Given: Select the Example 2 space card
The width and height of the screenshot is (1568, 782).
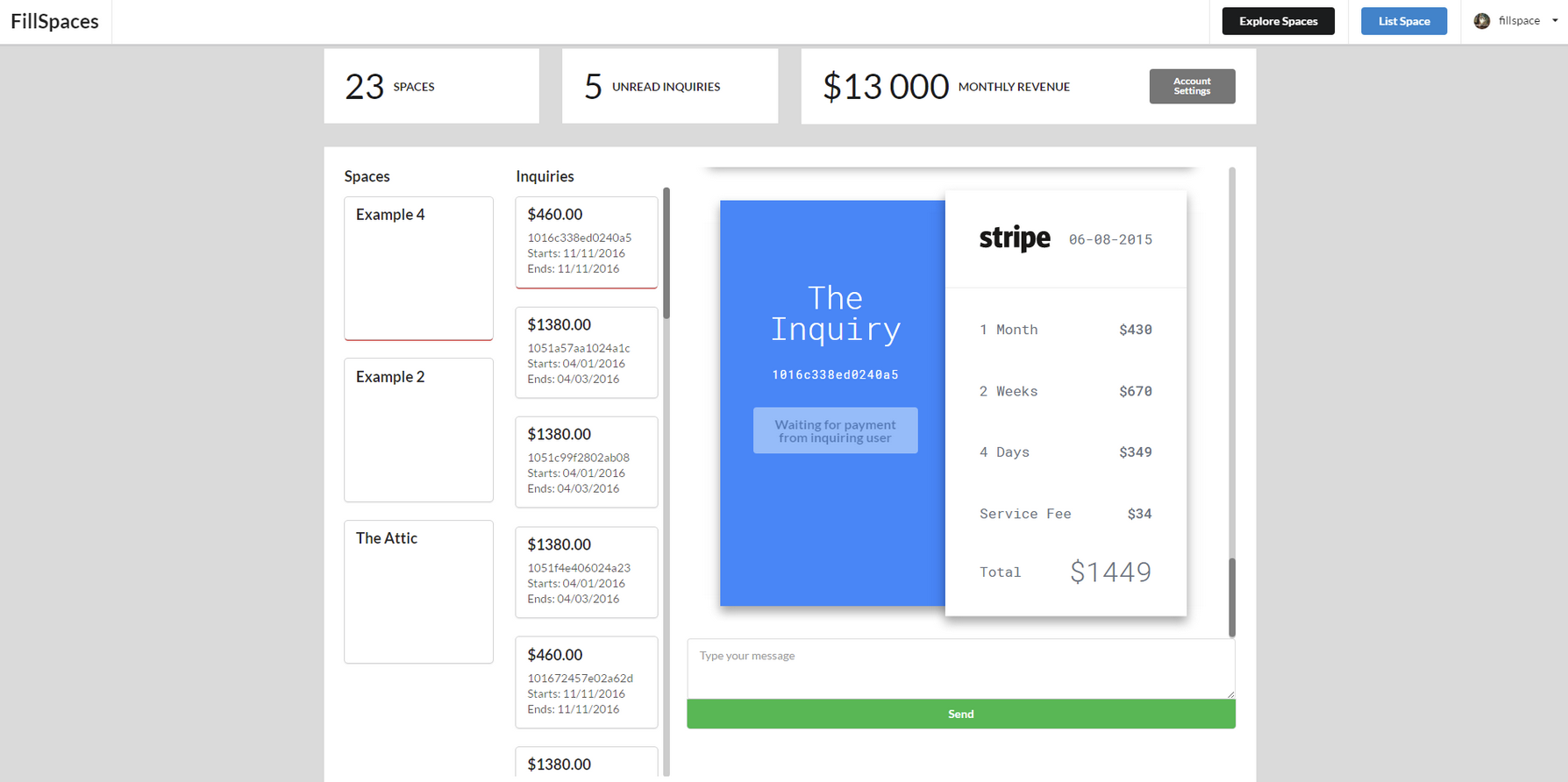Looking at the screenshot, I should pos(418,430).
